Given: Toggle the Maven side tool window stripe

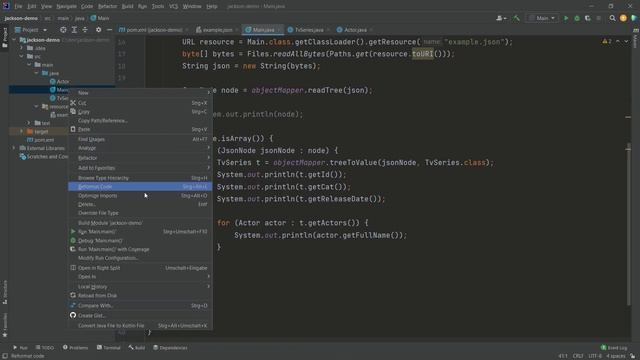Looking at the screenshot, I should click(x=636, y=38).
